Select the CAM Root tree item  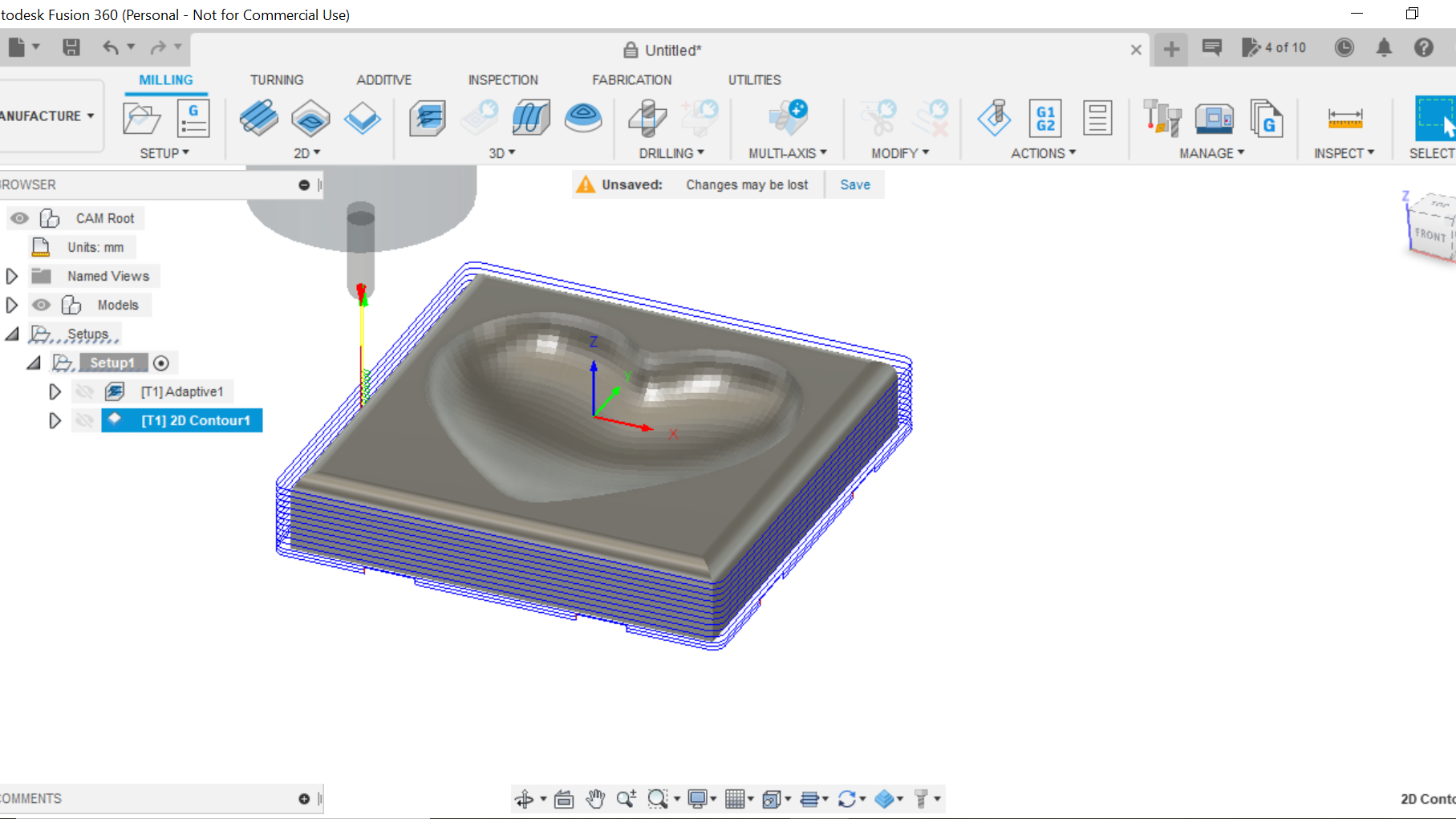tap(105, 218)
